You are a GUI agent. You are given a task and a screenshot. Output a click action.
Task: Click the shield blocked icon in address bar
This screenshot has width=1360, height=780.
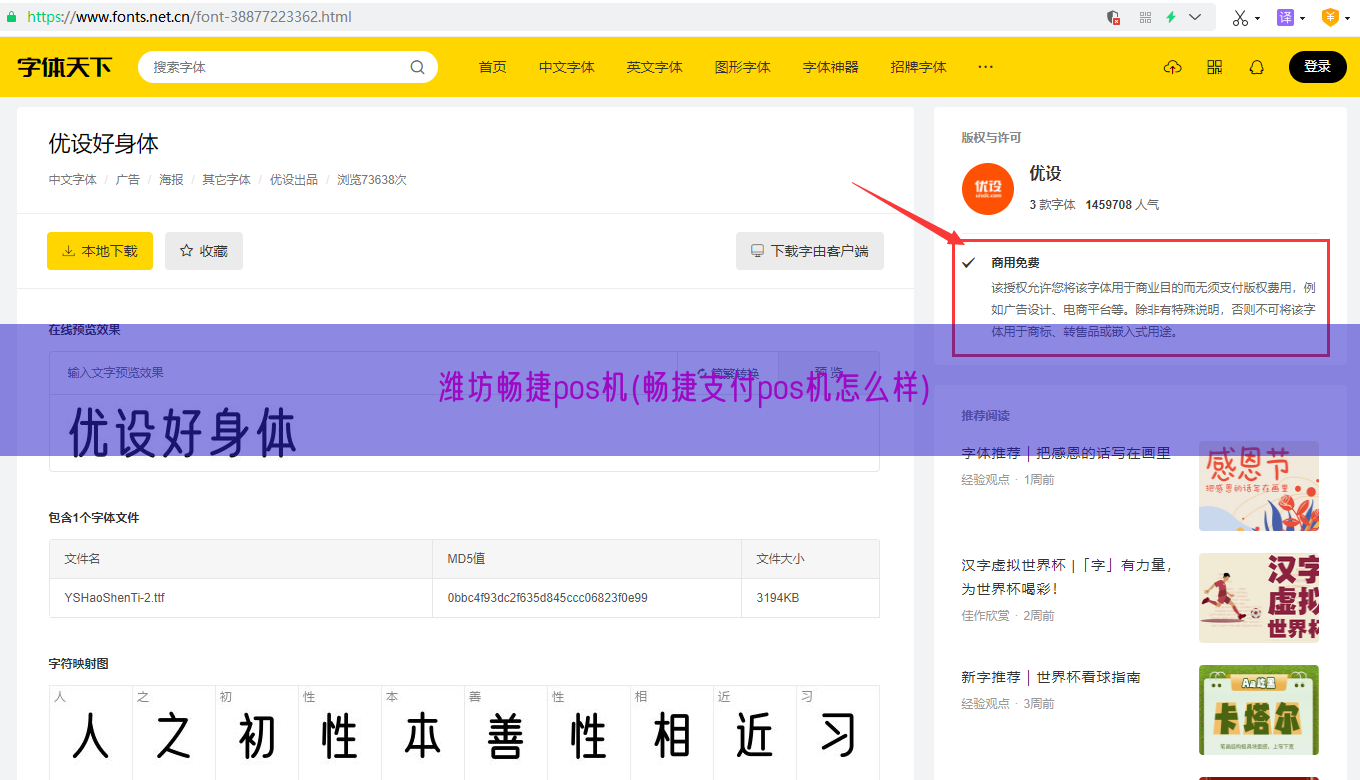click(x=1114, y=17)
